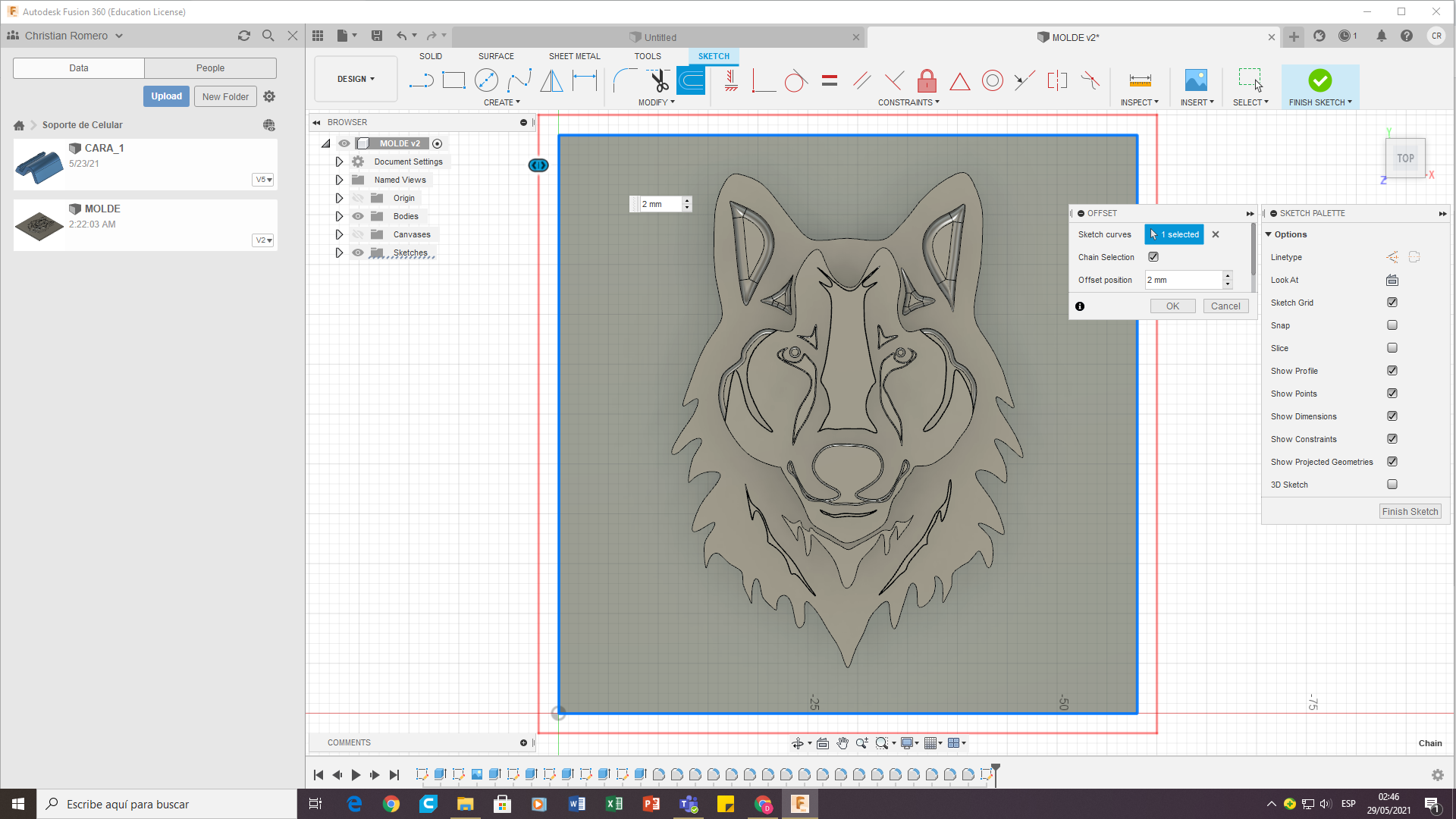Select the Offset tool icon
1456x819 pixels.
pos(691,80)
